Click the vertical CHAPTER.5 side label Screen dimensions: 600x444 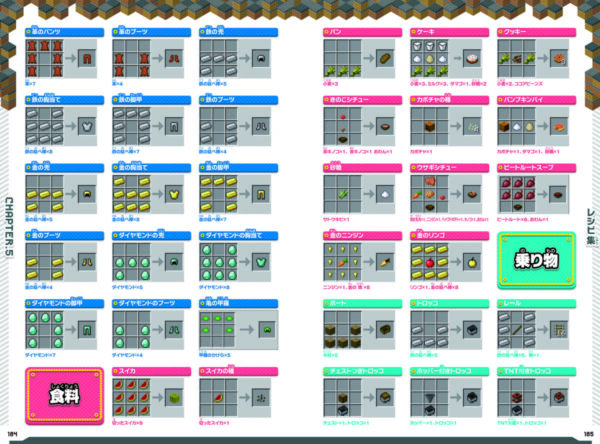(9, 227)
